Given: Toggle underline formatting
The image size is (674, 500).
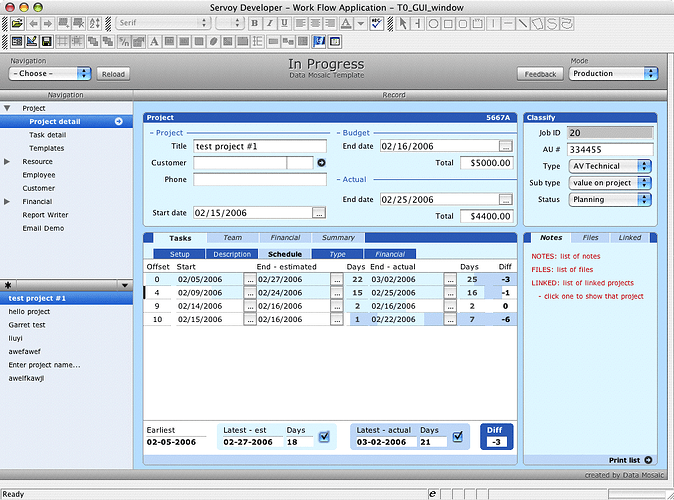Looking at the screenshot, I should click(x=284, y=23).
